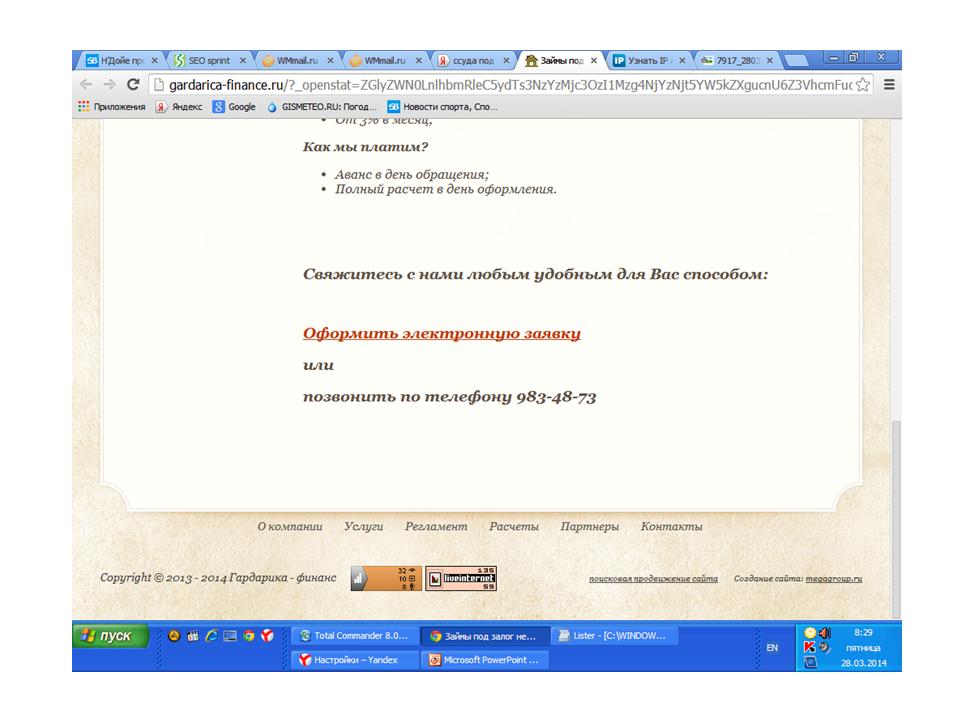This screenshot has width=960, height=720.
Task: Open Настройки – Yandex taskbar button
Action: coord(355,660)
